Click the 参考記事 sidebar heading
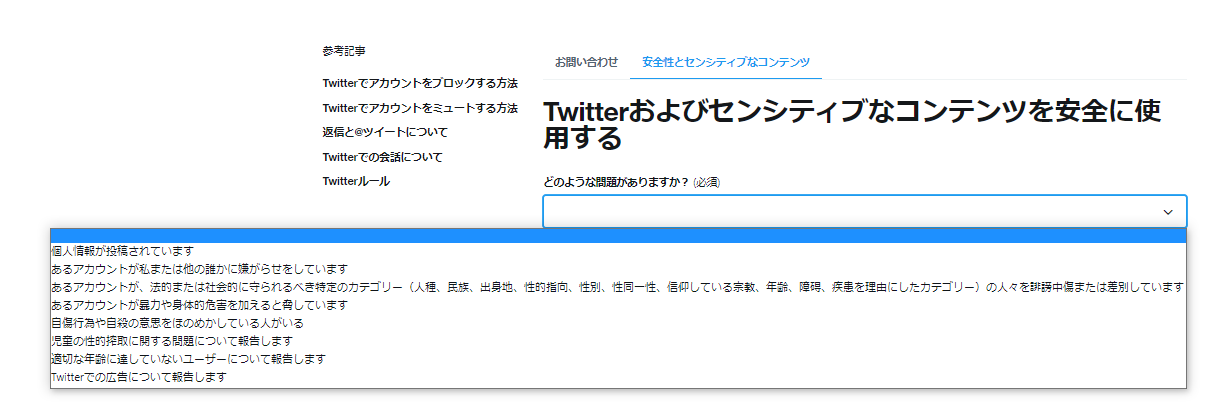This screenshot has width=1223, height=415. (x=345, y=50)
